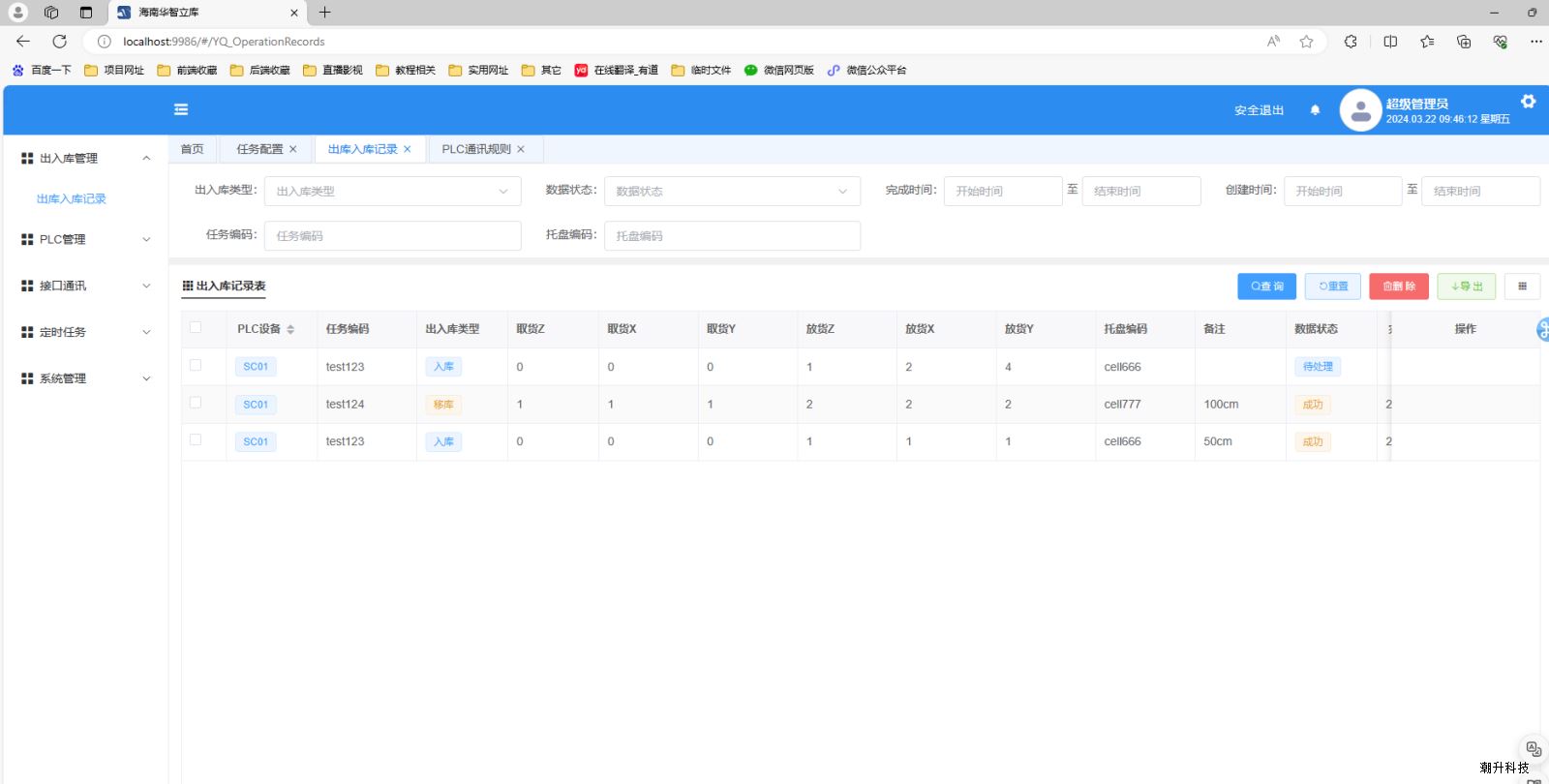The height and width of the screenshot is (784, 1549).
Task: Click the 完成时间 start time field
Action: (1003, 191)
